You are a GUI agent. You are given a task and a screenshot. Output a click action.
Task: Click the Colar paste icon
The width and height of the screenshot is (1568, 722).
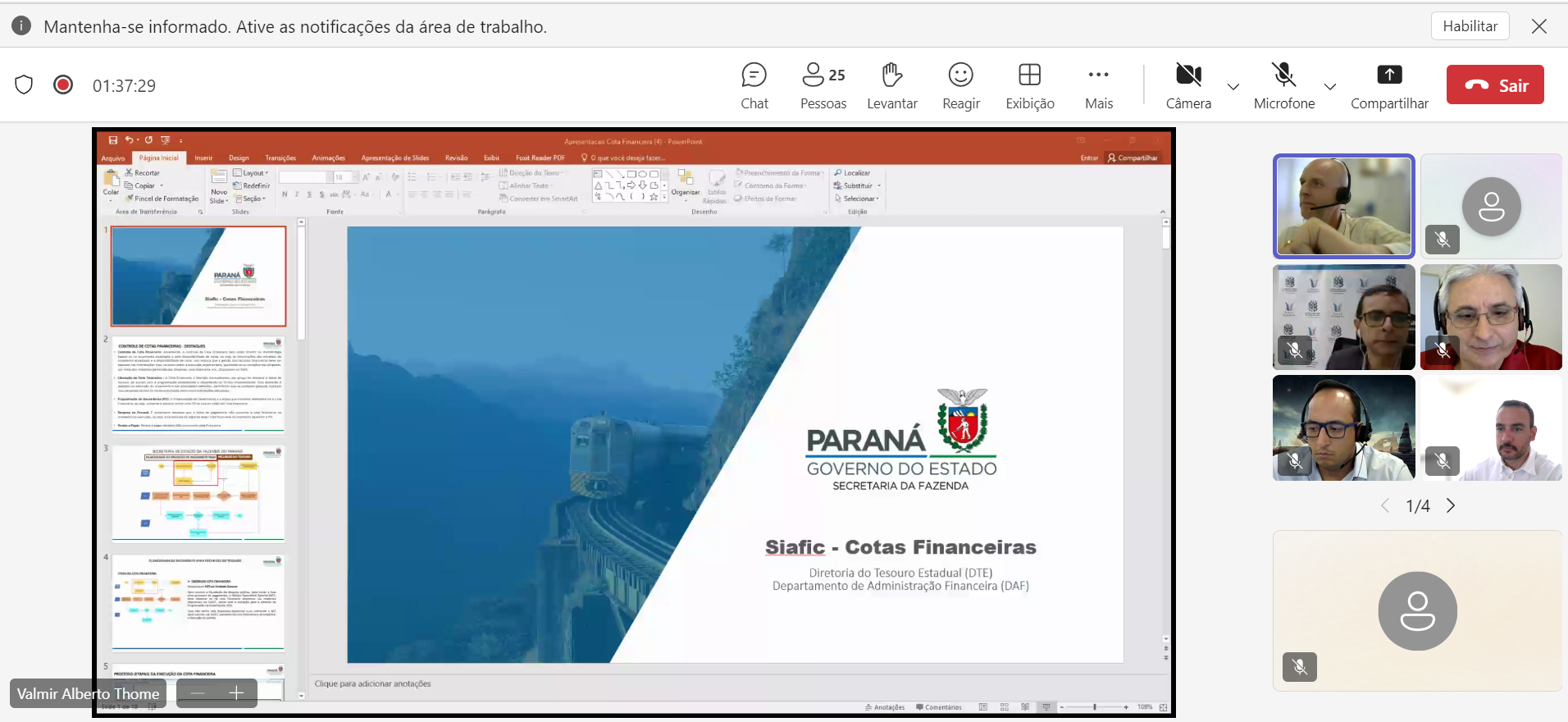click(x=111, y=179)
